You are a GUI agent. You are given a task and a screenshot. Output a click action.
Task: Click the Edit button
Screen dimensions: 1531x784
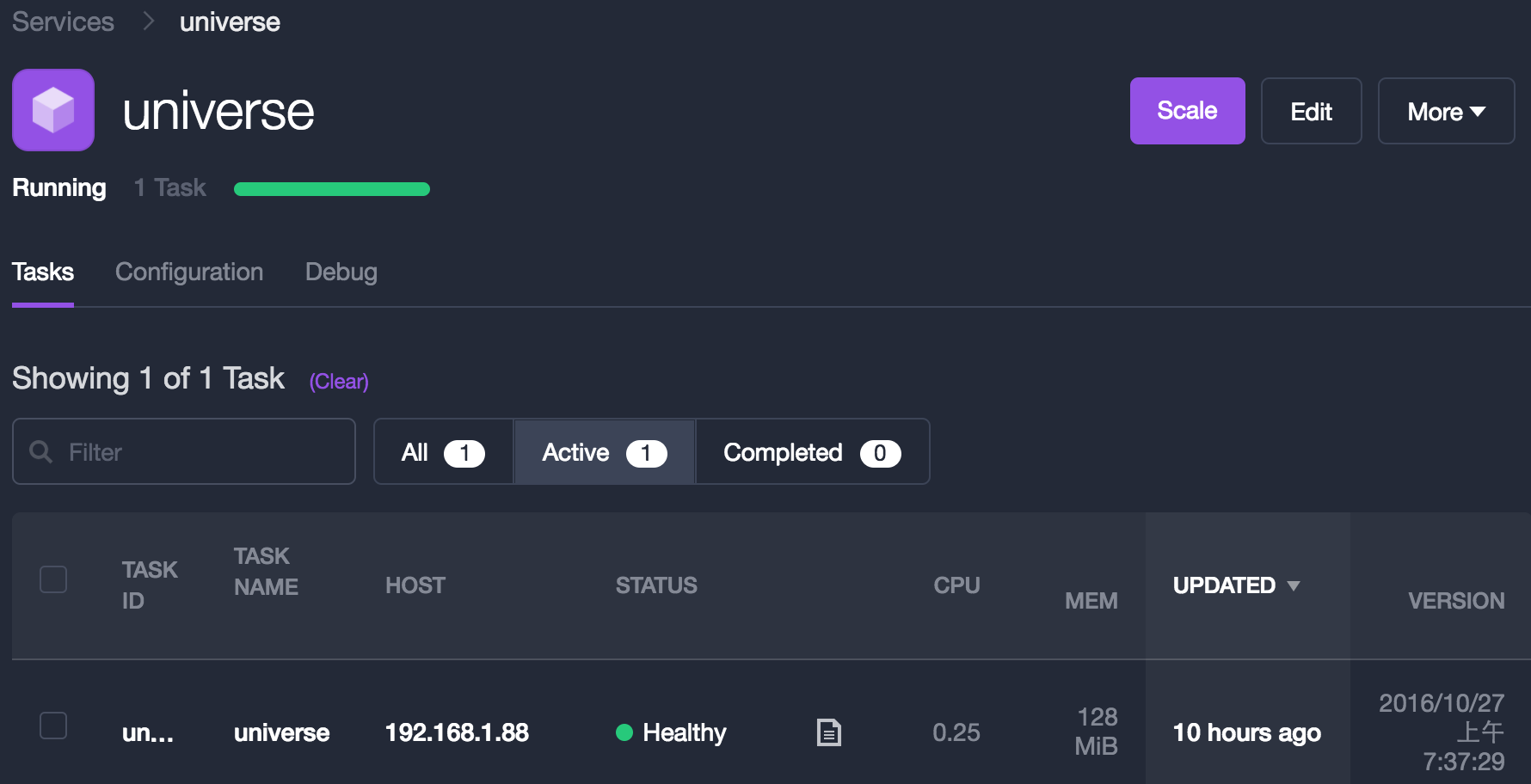point(1311,112)
